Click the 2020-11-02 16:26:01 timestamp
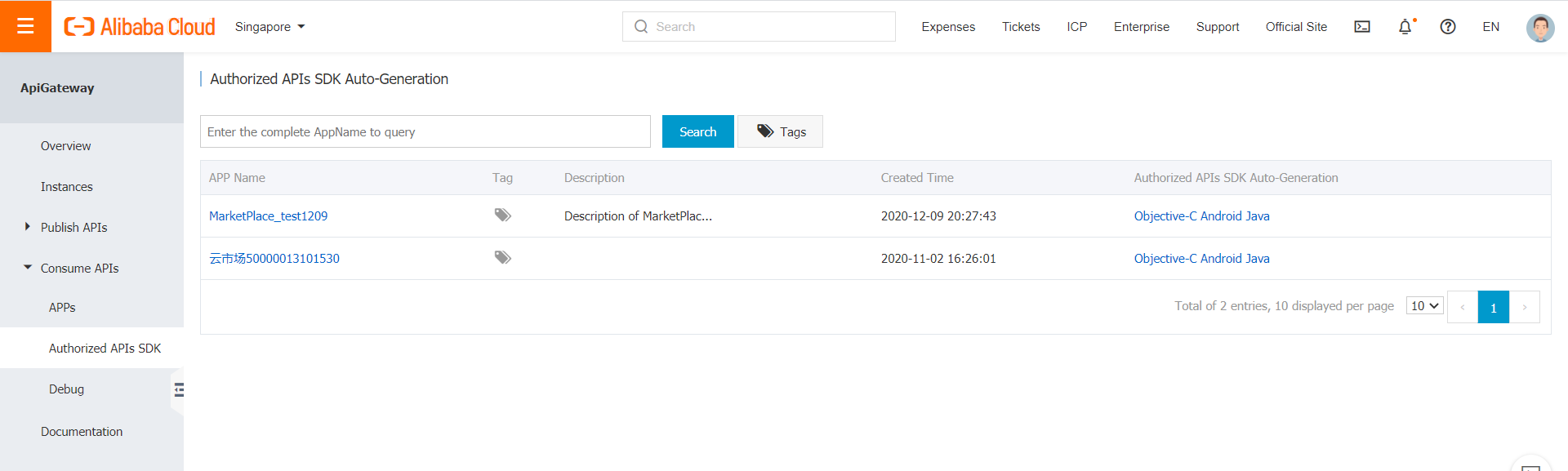The width and height of the screenshot is (1568, 471). coord(938,259)
